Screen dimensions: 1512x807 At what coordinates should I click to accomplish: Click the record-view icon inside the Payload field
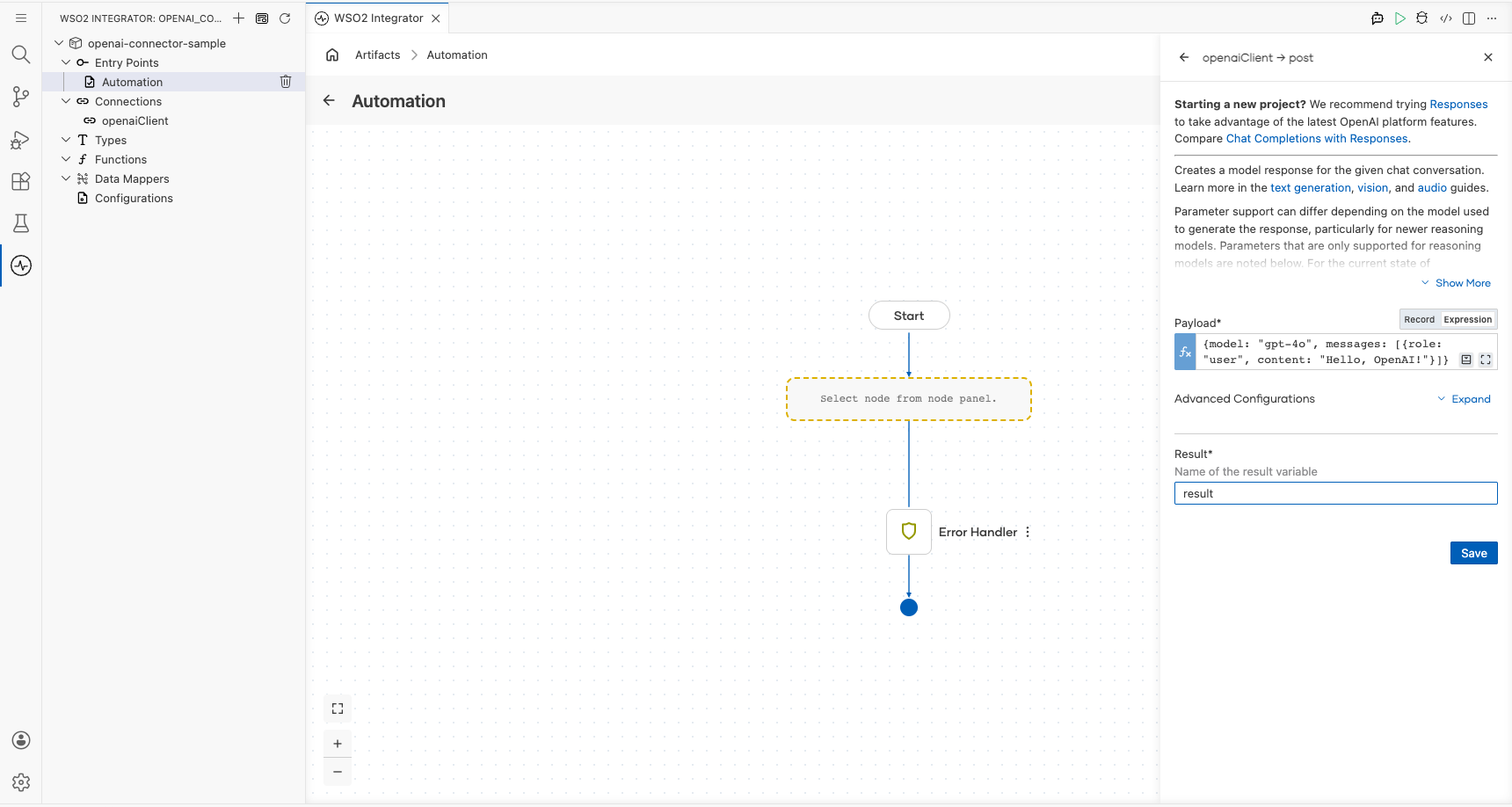(1466, 360)
